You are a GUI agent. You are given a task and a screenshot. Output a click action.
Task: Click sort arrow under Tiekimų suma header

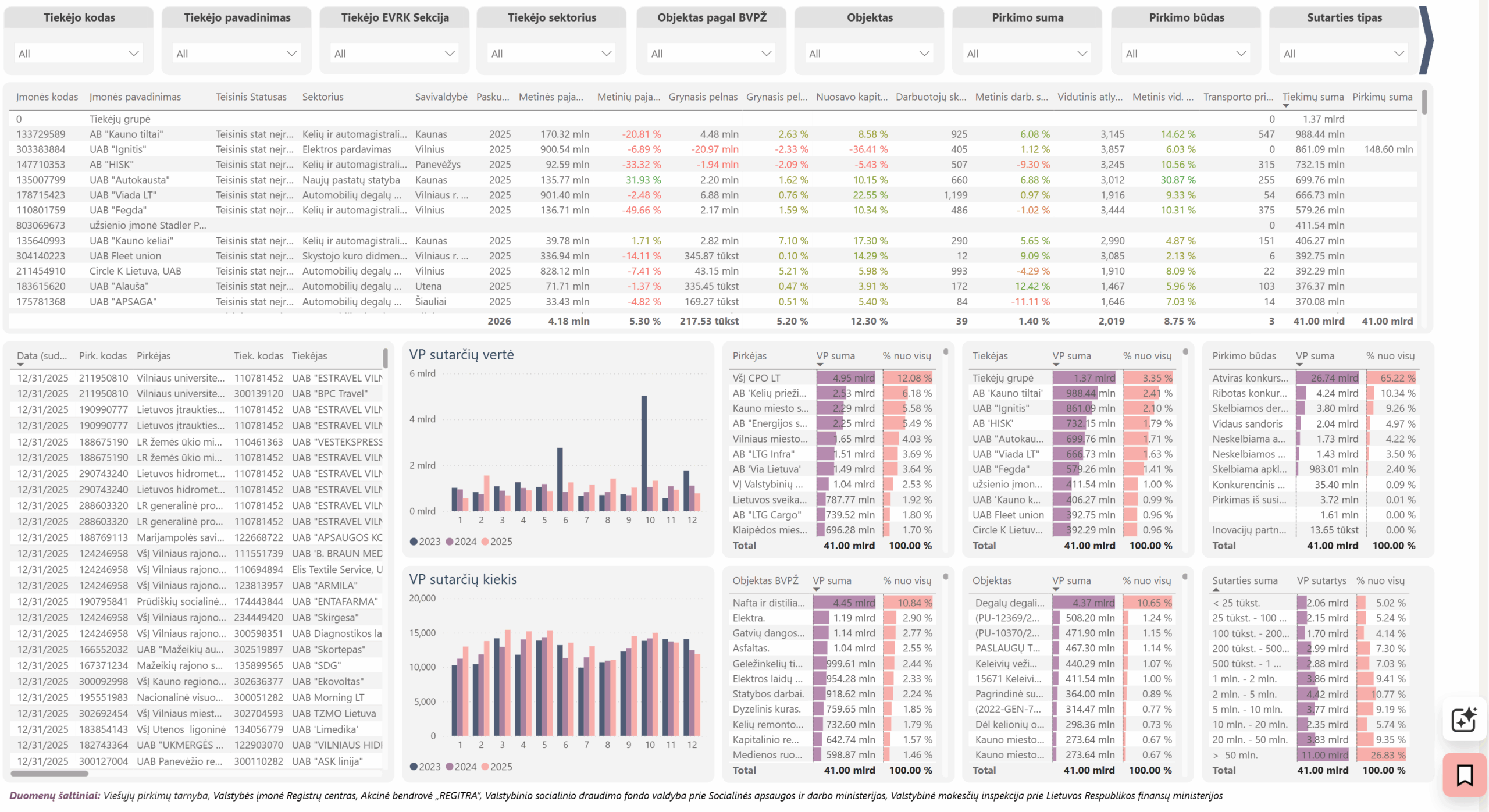1285,106
